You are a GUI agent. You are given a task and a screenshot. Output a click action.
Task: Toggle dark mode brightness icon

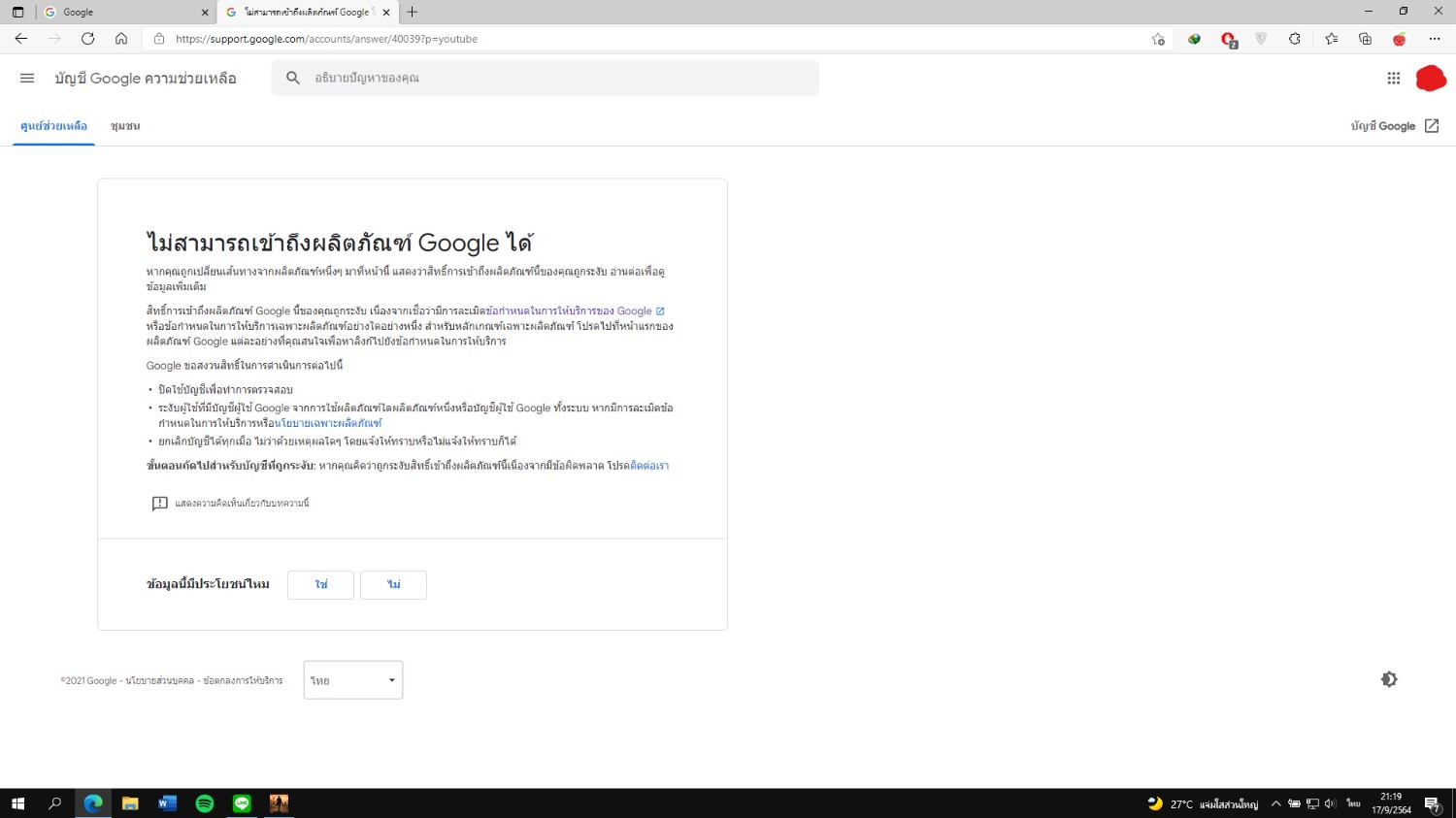coord(1389,679)
